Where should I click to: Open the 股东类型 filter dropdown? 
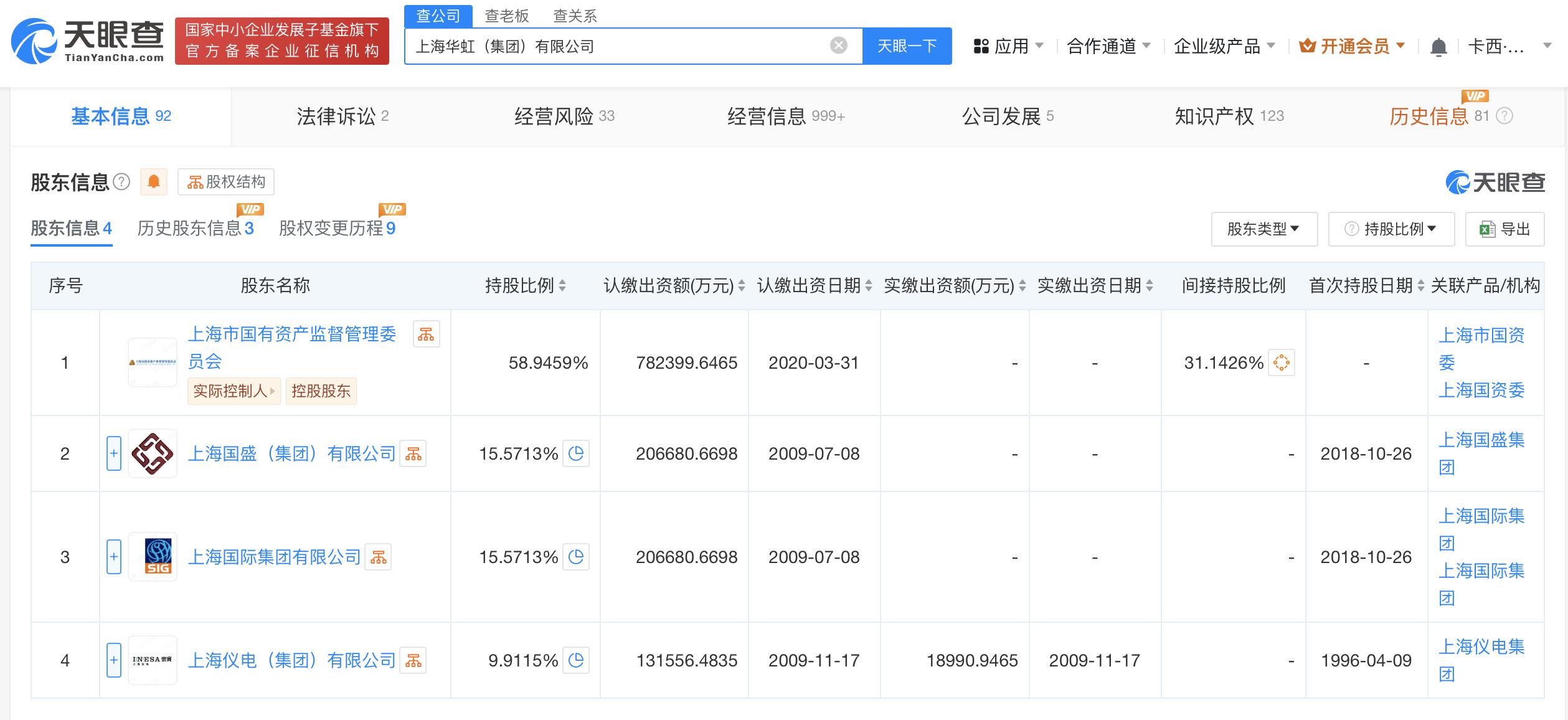(1263, 229)
